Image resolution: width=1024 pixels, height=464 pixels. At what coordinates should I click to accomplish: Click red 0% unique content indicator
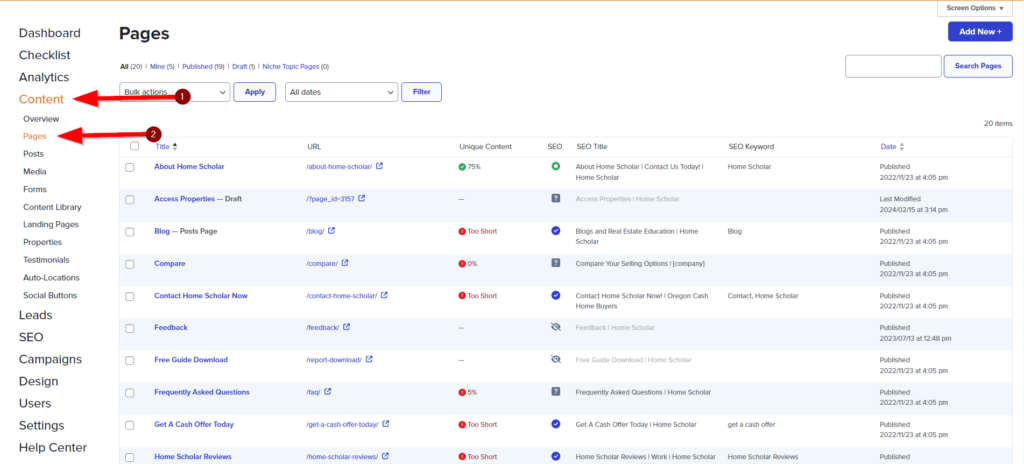468,263
